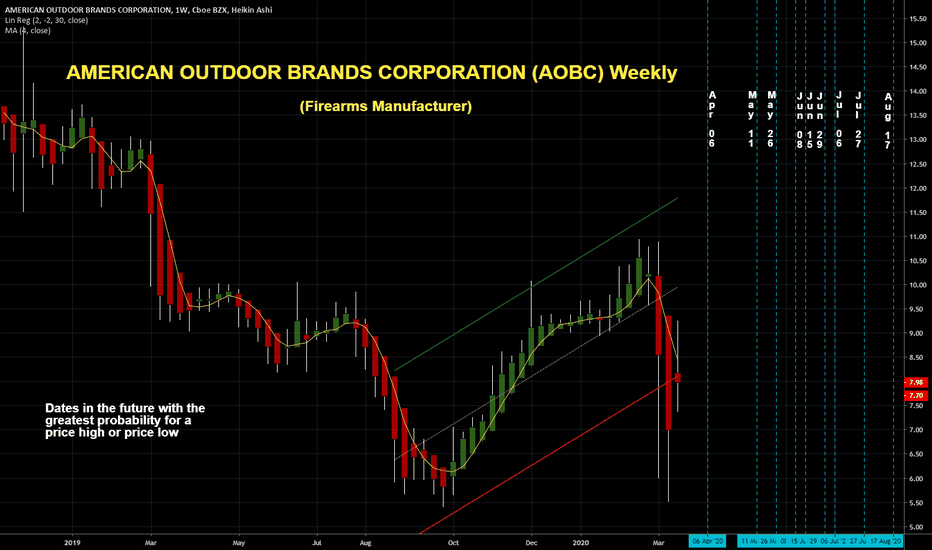Click the 14.00 price axis label
932x550 pixels.
917,91
